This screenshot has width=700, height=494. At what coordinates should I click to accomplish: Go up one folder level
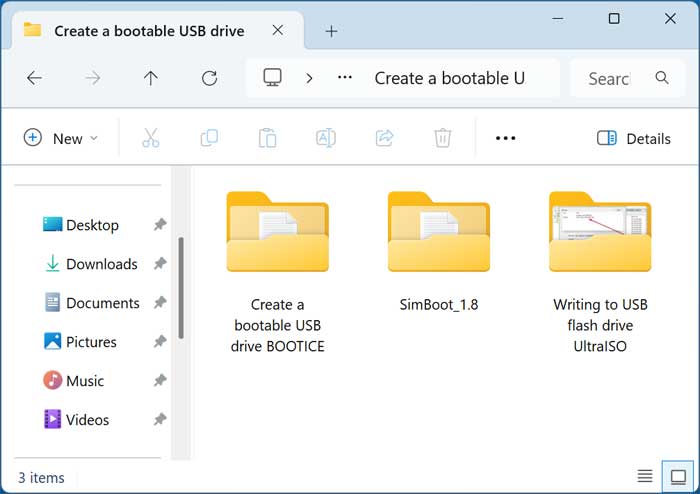150,78
